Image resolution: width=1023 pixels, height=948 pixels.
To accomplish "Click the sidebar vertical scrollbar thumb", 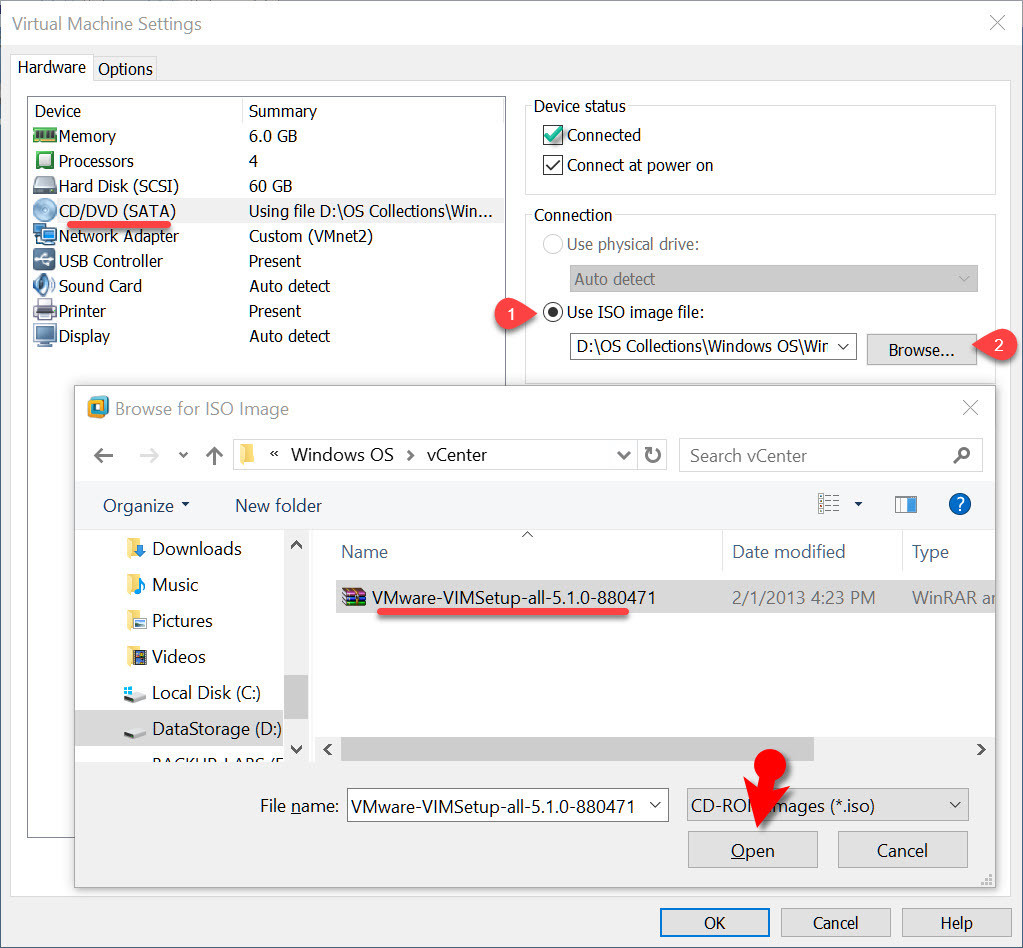I will (x=296, y=696).
